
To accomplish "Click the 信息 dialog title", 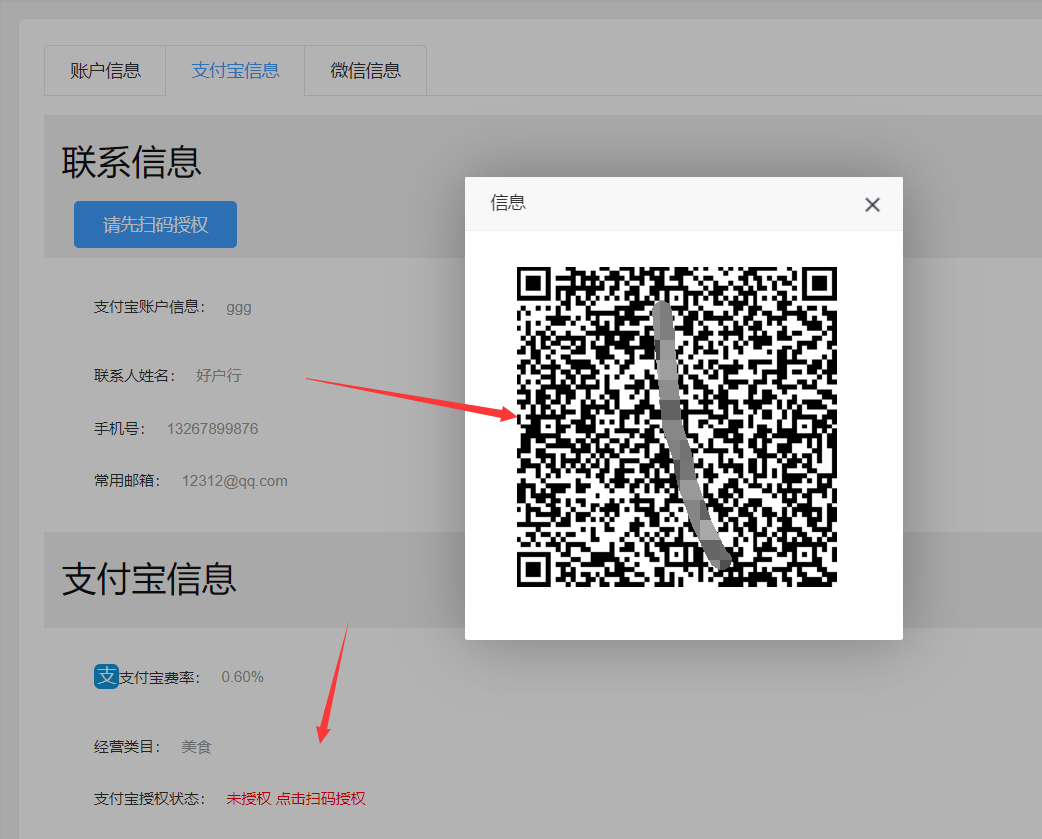I will tap(508, 203).
